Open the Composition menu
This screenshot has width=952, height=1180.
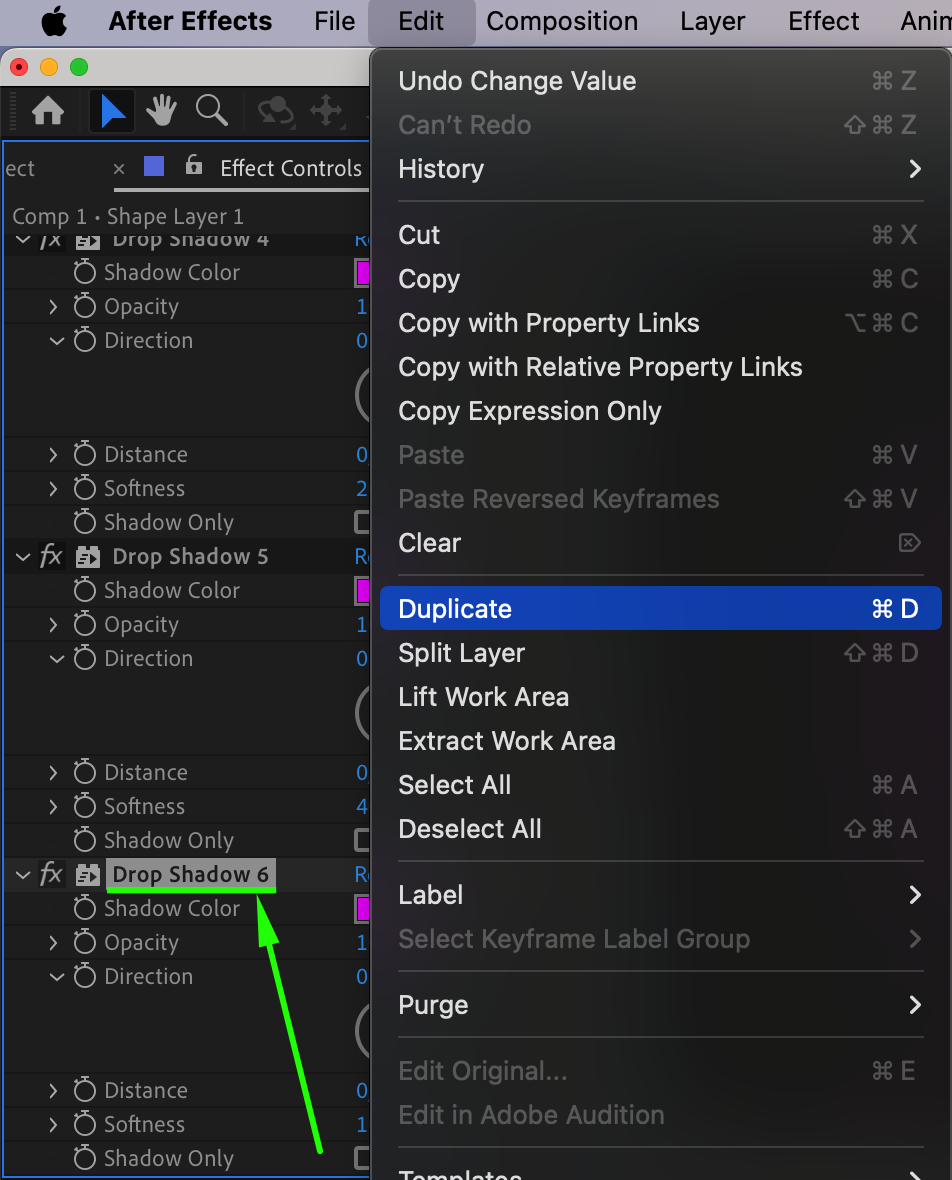[x=562, y=21]
